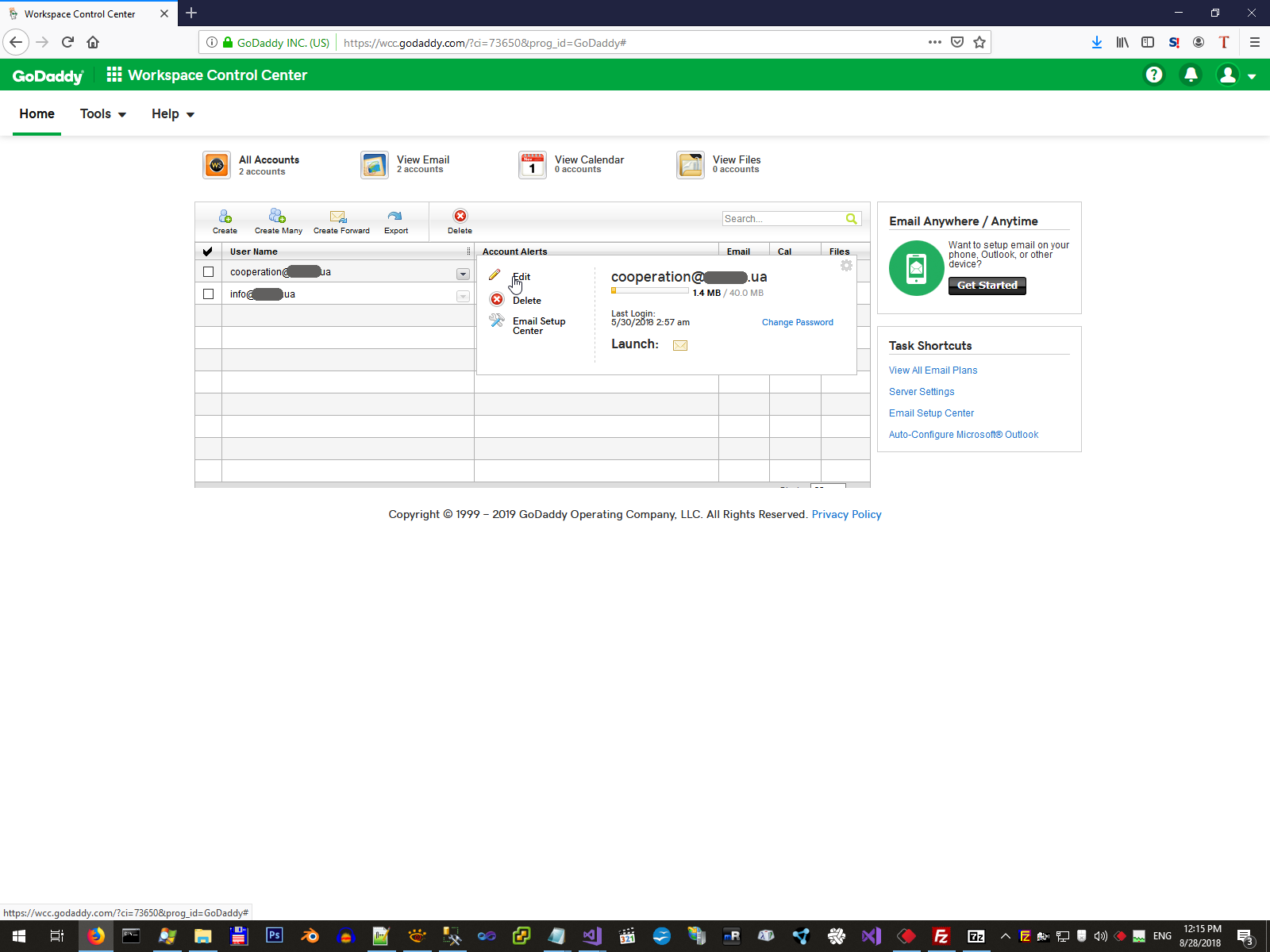Tick the cooperation@ account checkbox
Image resolution: width=1270 pixels, height=952 pixels.
(208, 272)
